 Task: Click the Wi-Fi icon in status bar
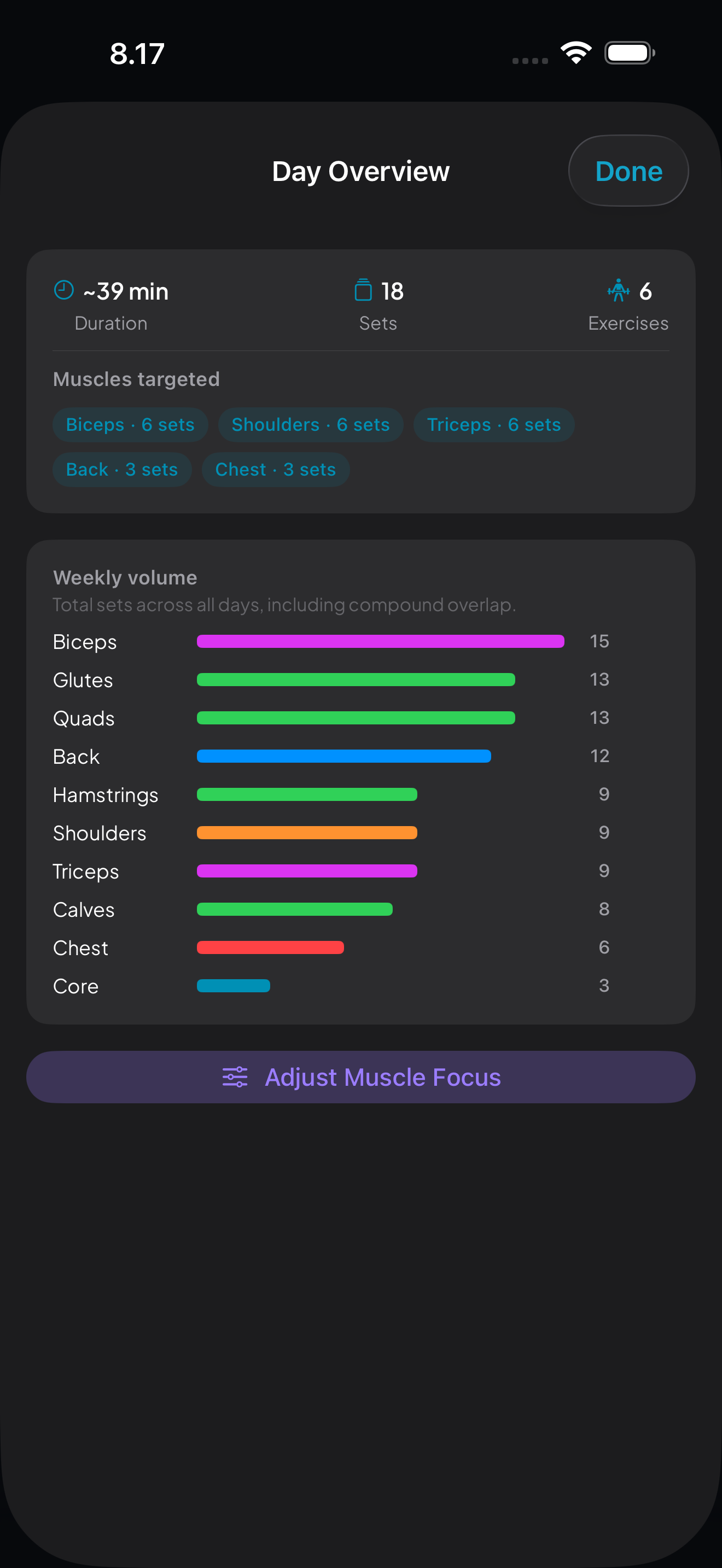tap(575, 53)
